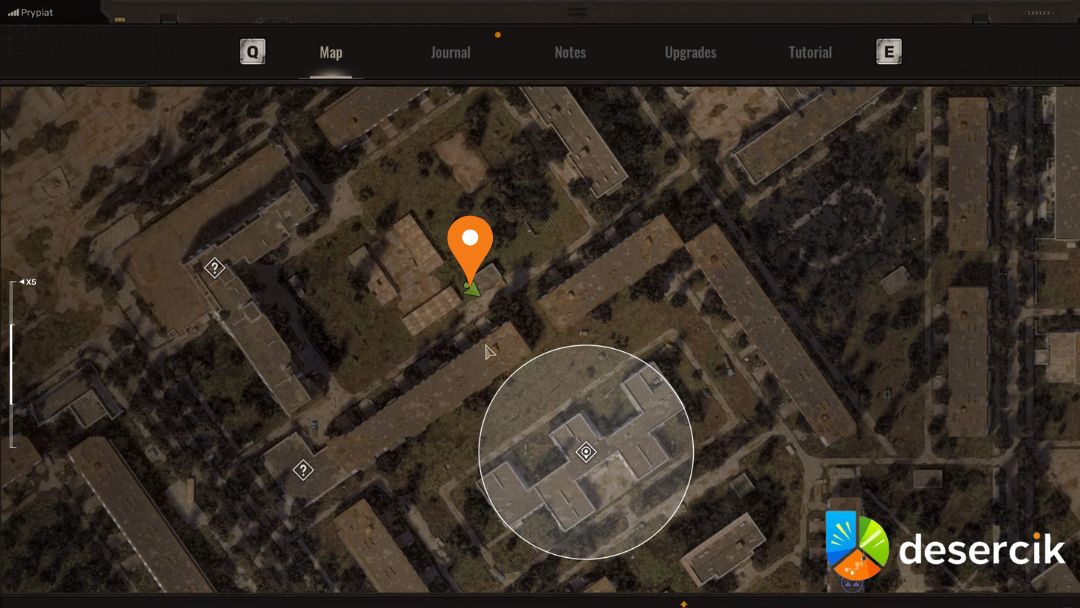Click the small orange arrow at bottom edge
Screen dimensions: 1080x608
click(684, 603)
